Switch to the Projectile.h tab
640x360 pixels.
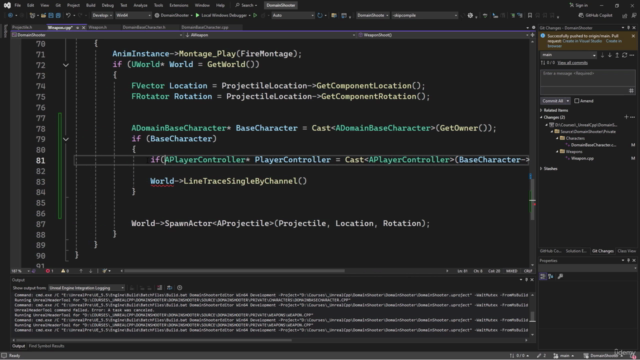pos(22,27)
